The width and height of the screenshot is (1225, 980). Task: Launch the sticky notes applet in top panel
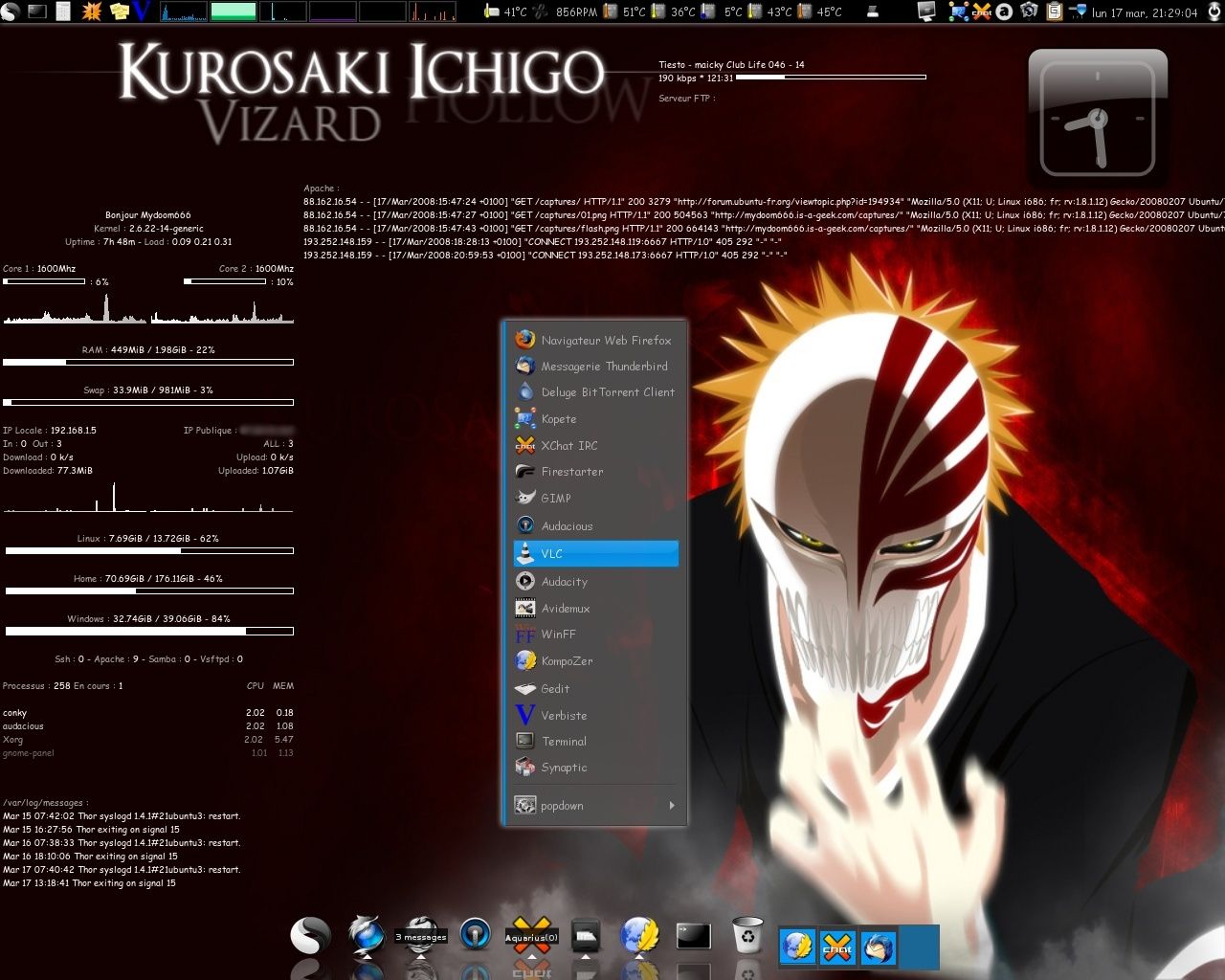(x=120, y=11)
